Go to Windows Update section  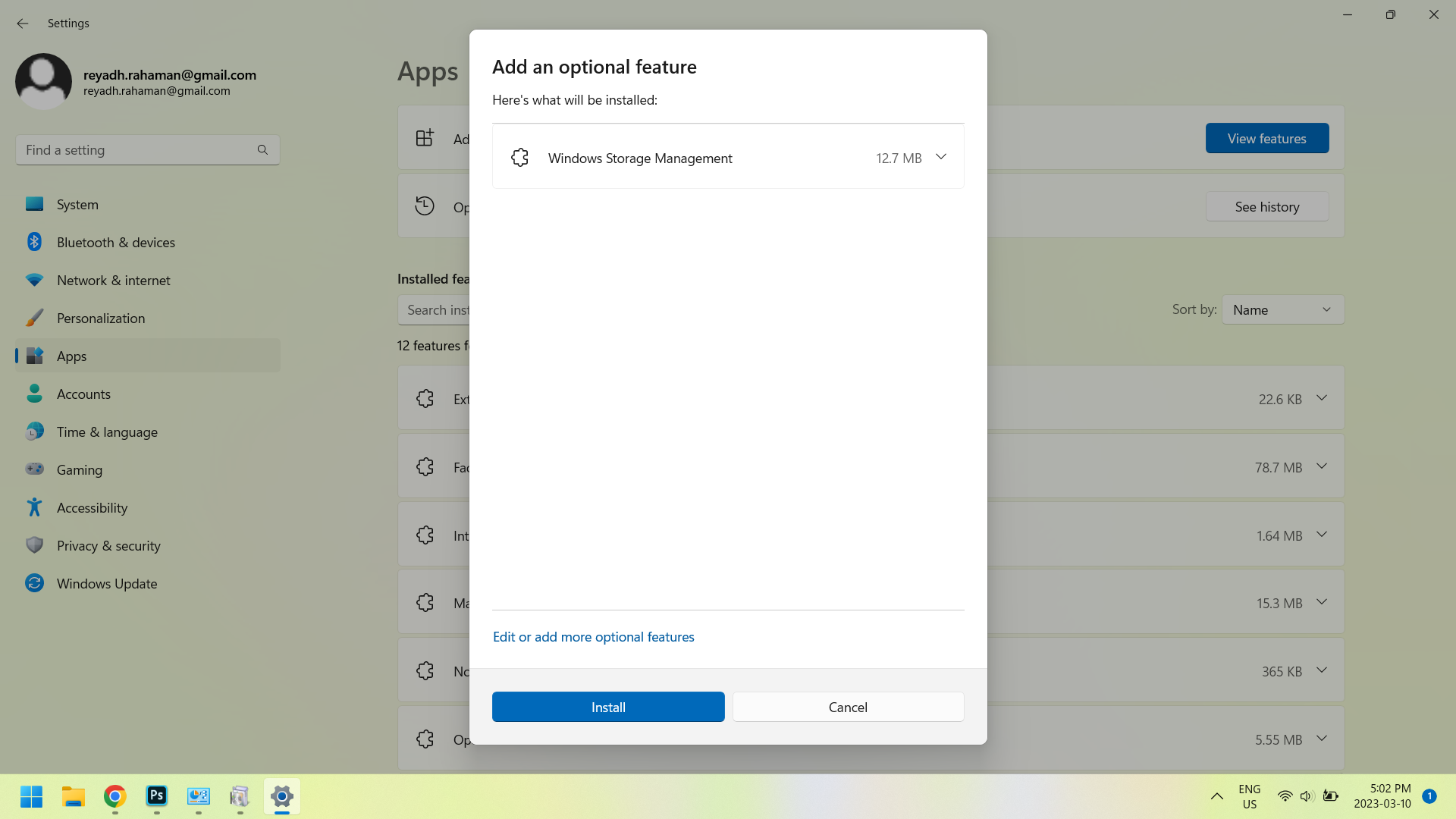point(106,584)
